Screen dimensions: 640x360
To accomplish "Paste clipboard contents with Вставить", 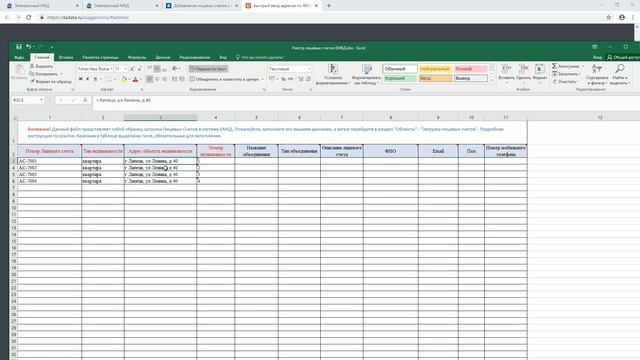I will (19, 73).
